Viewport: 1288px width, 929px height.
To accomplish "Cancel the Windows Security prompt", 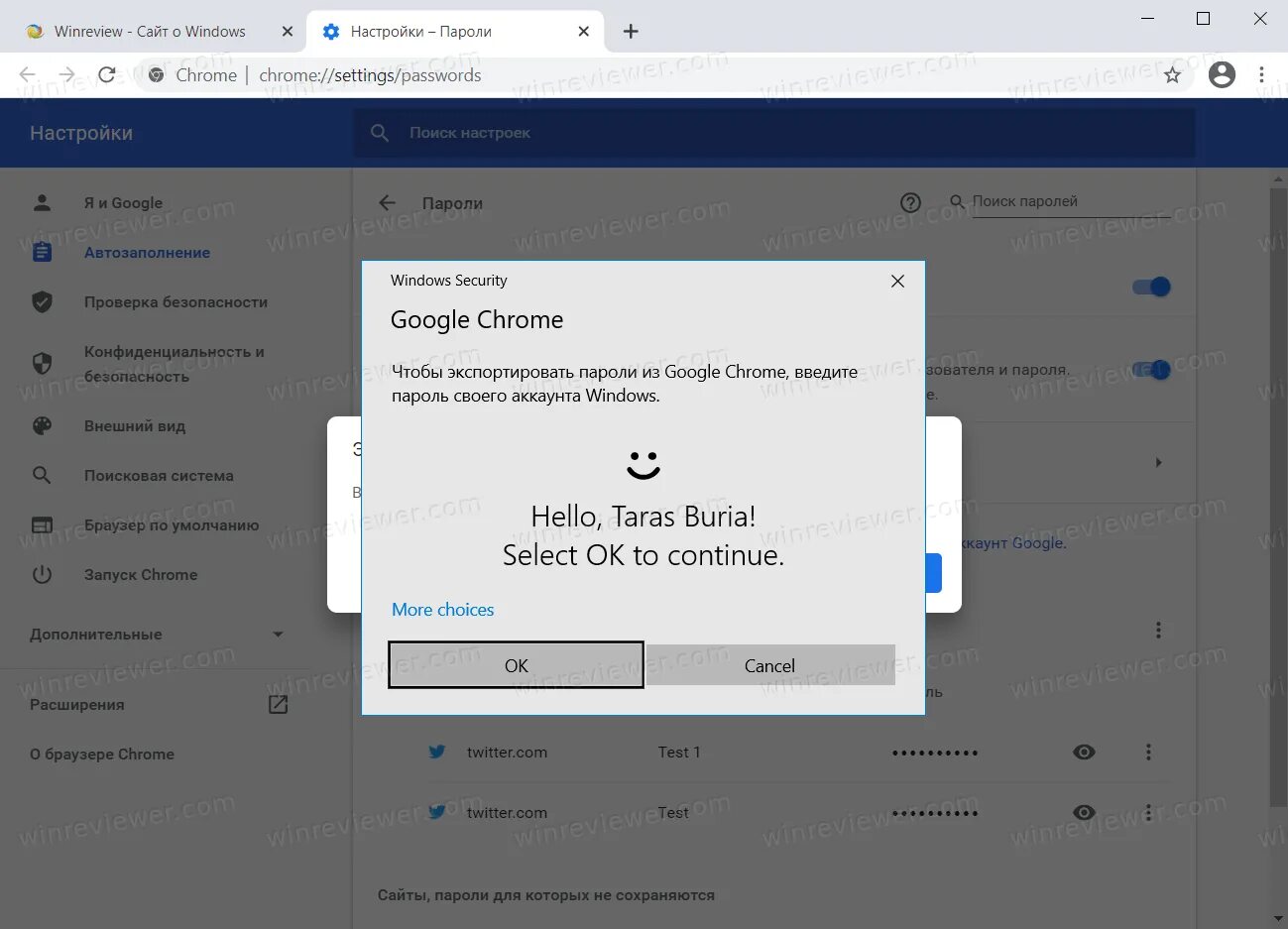I will click(x=770, y=665).
